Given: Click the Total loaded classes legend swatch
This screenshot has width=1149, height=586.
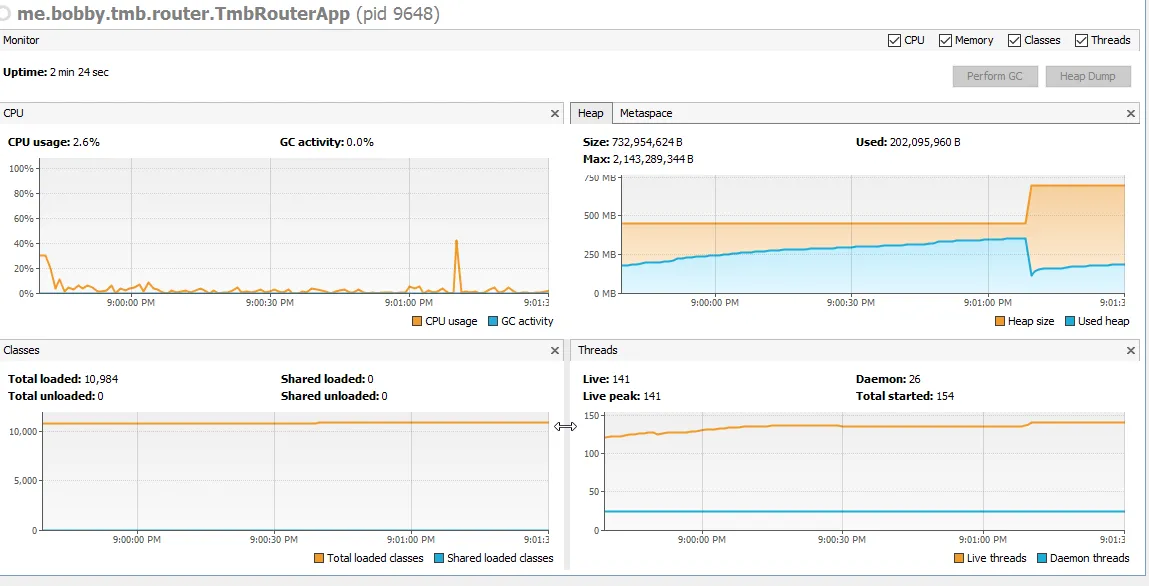Looking at the screenshot, I should [x=319, y=558].
